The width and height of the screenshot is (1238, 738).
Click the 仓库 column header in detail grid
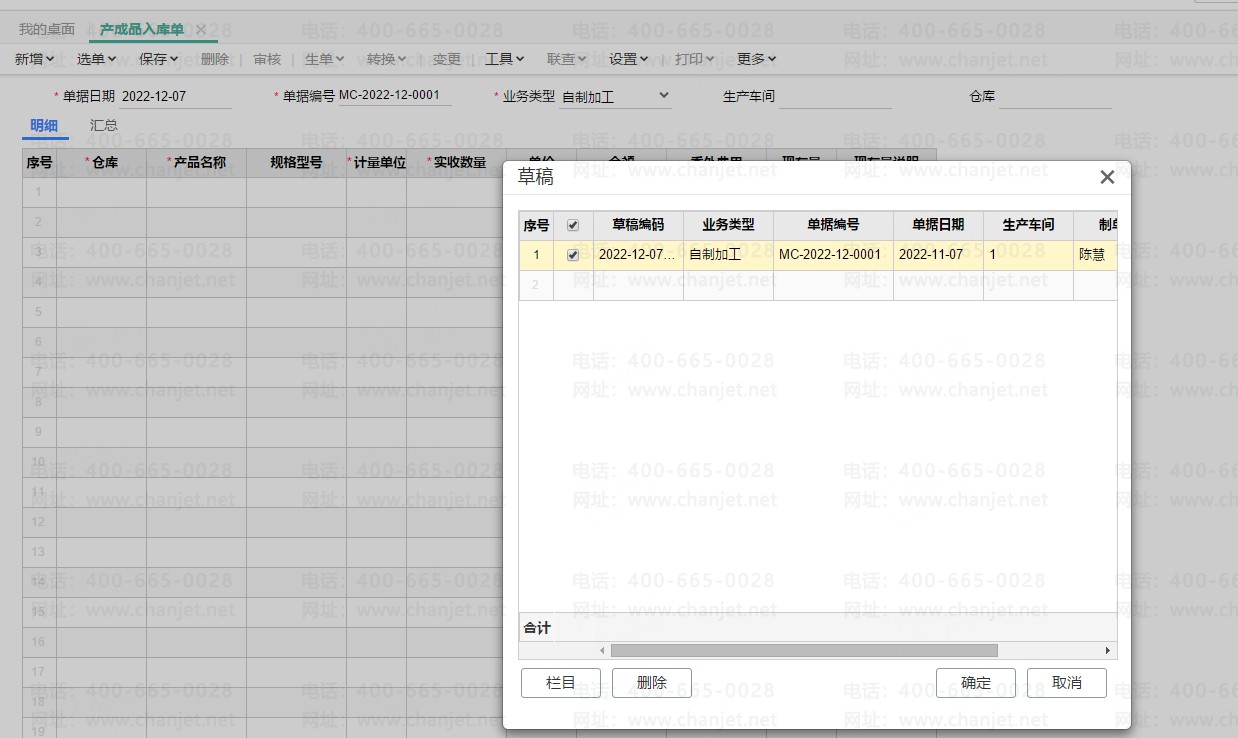[102, 162]
